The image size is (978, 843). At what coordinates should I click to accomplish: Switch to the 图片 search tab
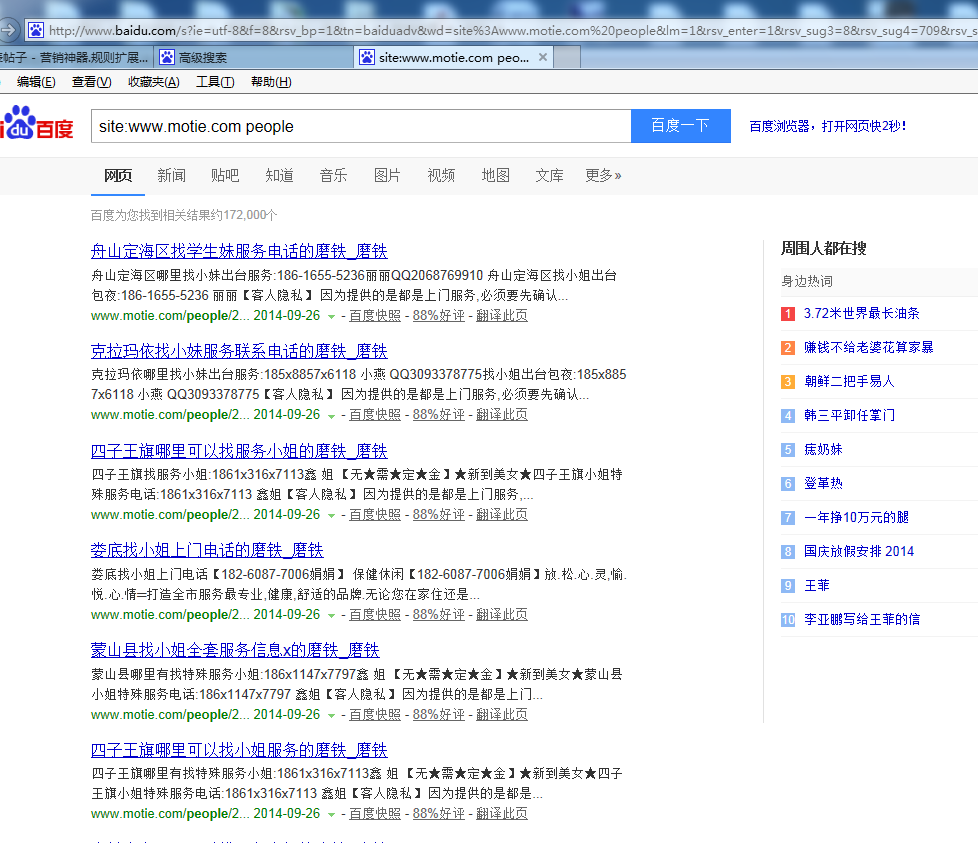[387, 175]
